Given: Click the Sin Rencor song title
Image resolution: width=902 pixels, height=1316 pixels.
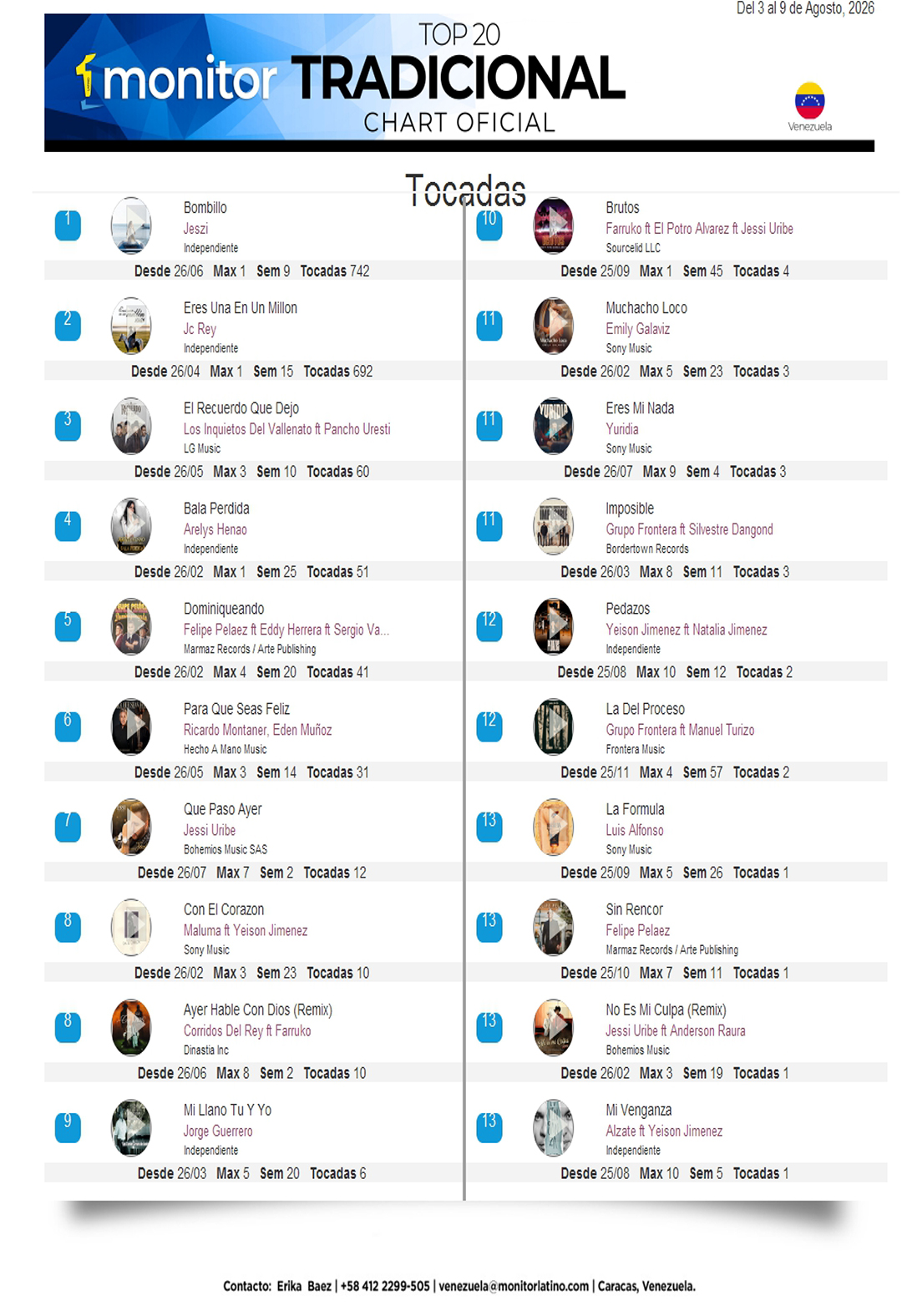Looking at the screenshot, I should tap(634, 909).
